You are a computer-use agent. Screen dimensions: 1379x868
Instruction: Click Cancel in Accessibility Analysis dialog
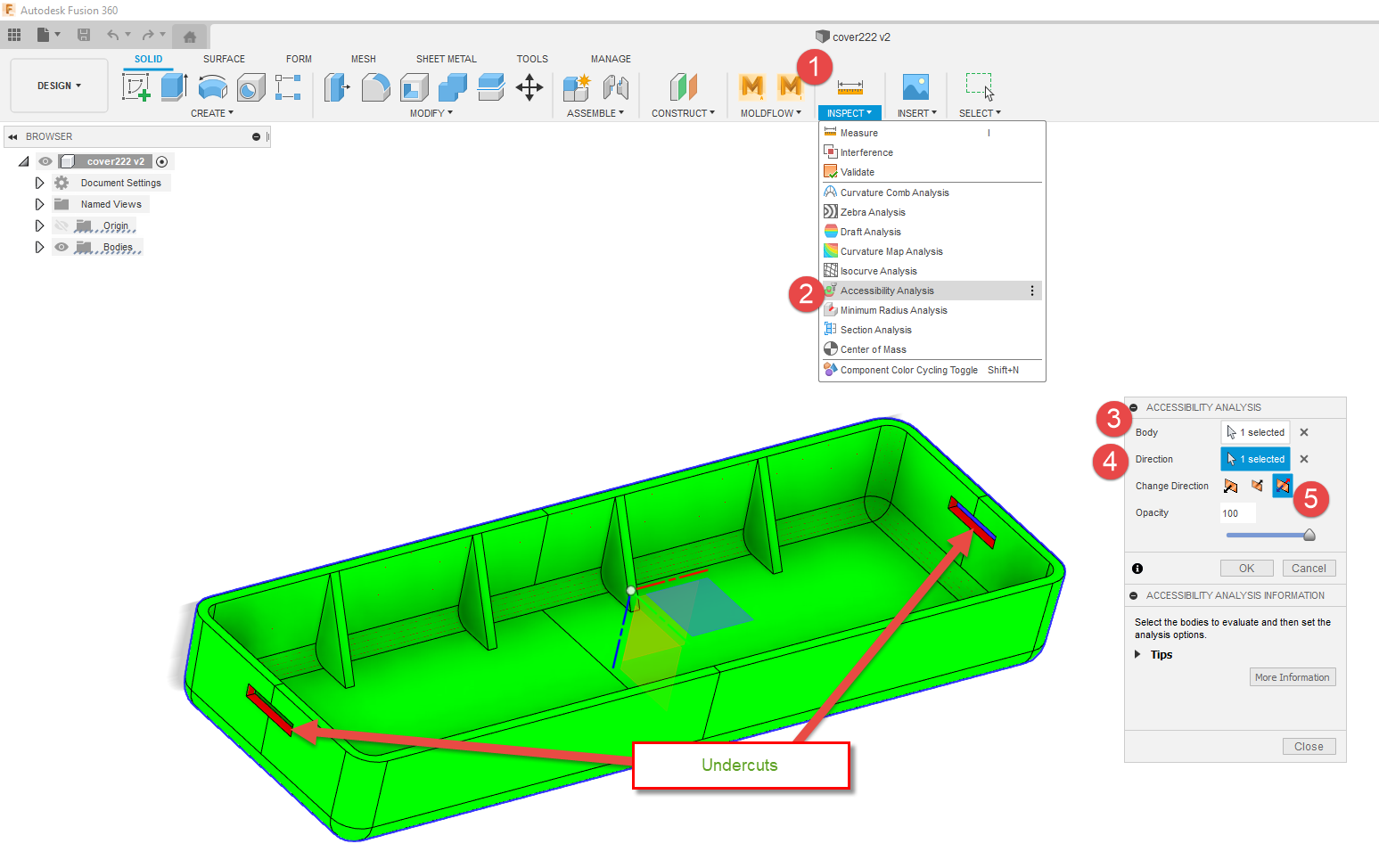[x=1309, y=569]
